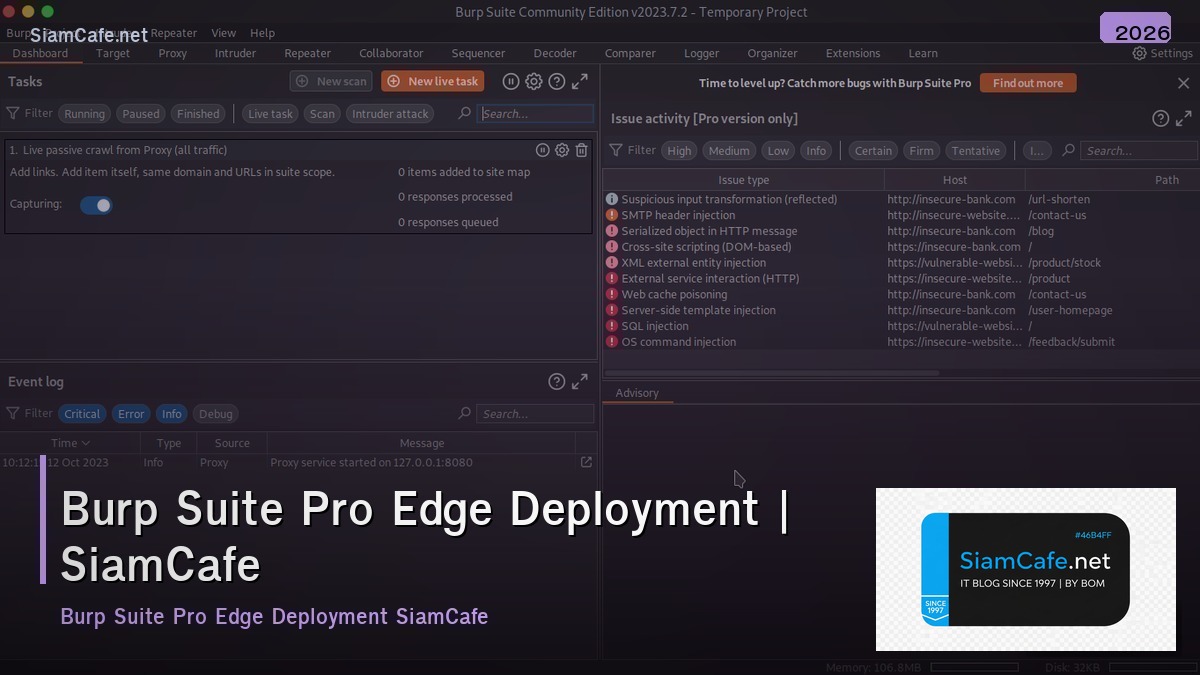Click the Tasks help question mark icon
This screenshot has width=1200, height=675.
[557, 81]
